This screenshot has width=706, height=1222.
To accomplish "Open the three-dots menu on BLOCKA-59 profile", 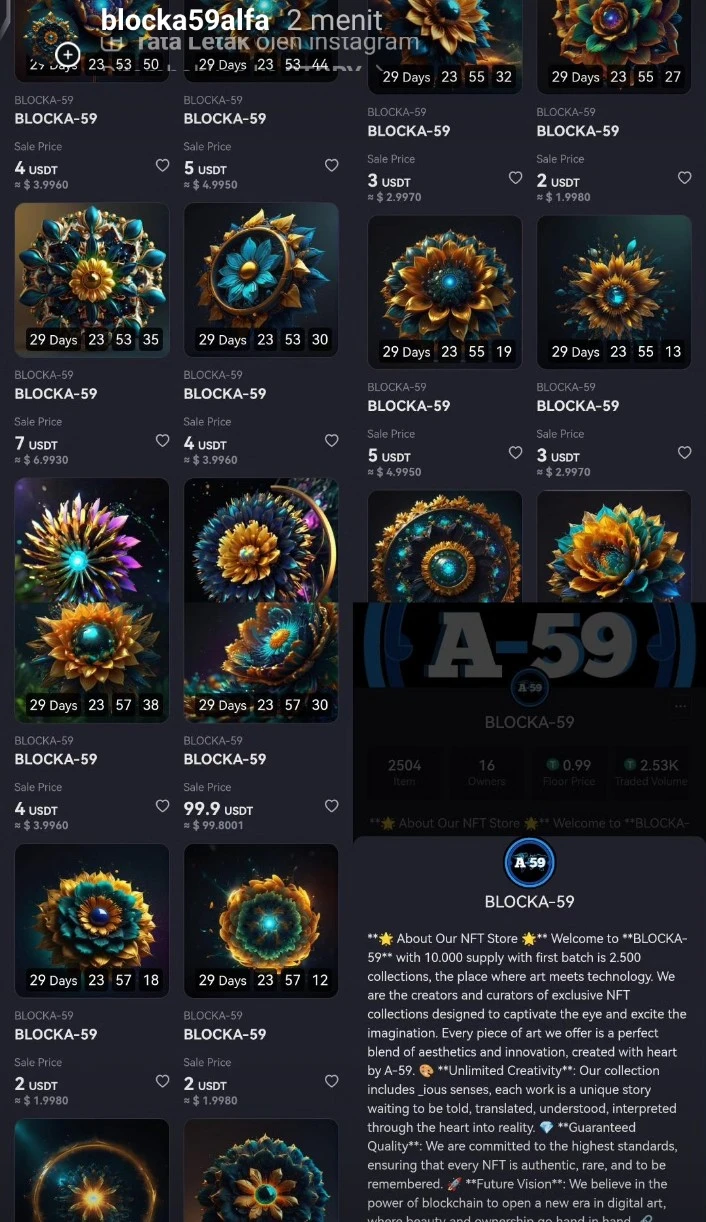I will (x=681, y=706).
